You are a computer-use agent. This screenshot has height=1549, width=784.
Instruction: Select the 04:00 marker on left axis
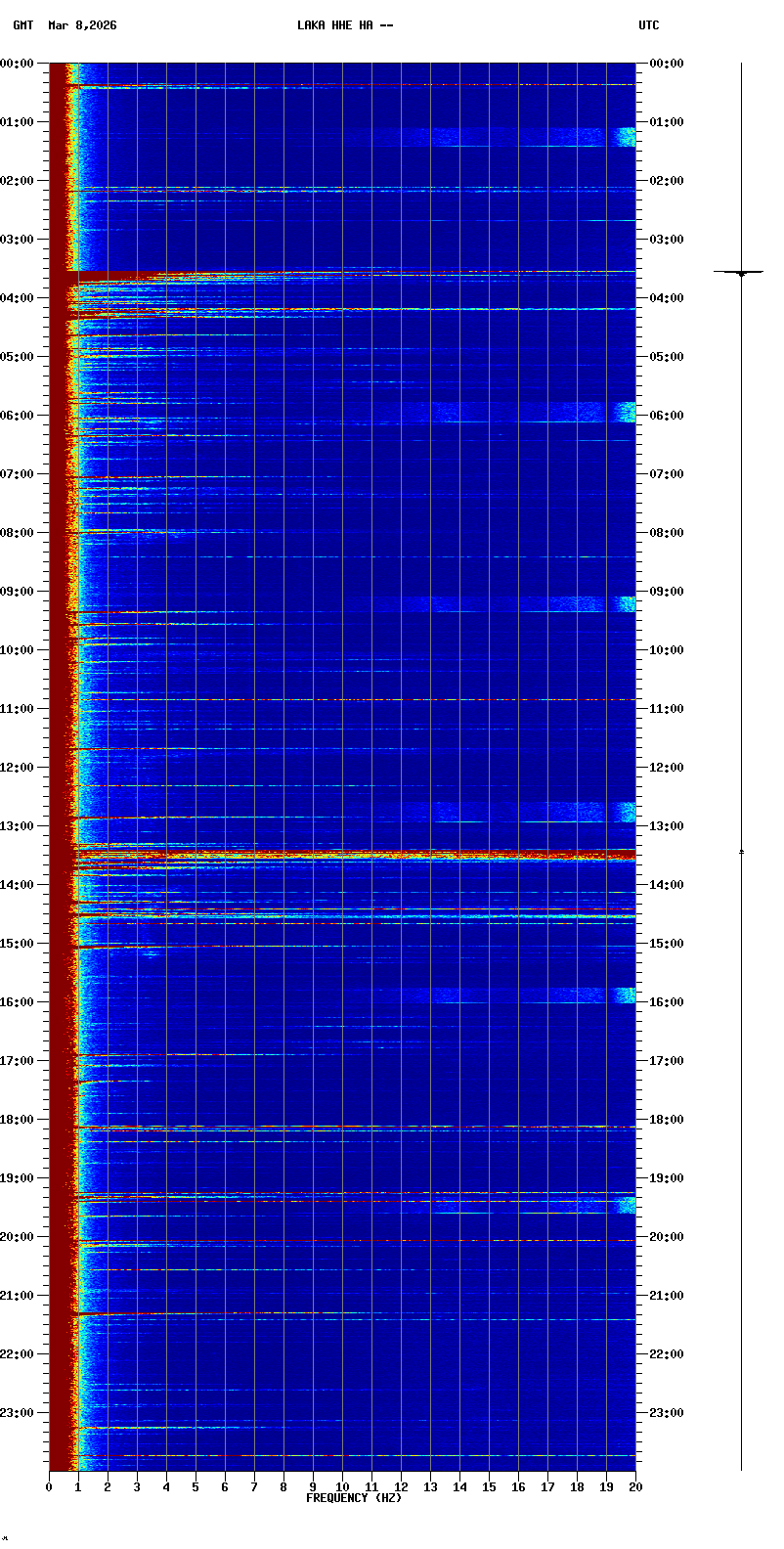coord(19,298)
